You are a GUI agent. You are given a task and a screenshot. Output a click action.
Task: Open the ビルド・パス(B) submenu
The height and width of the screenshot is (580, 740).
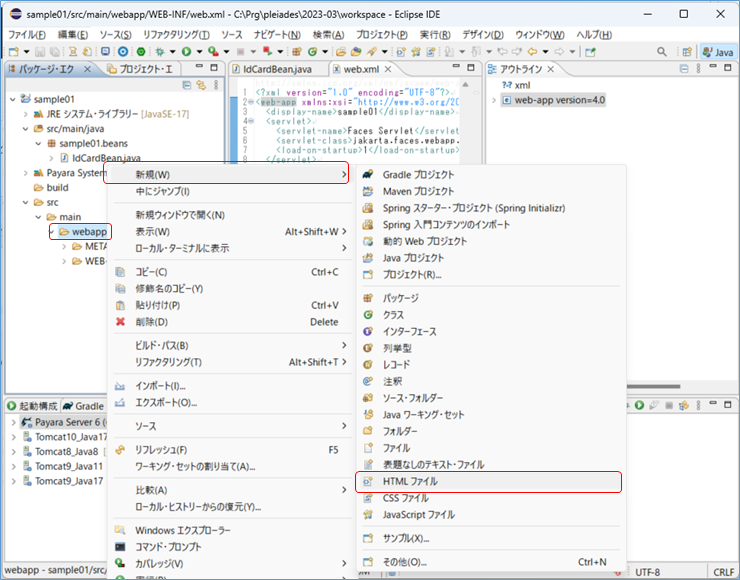coord(231,345)
